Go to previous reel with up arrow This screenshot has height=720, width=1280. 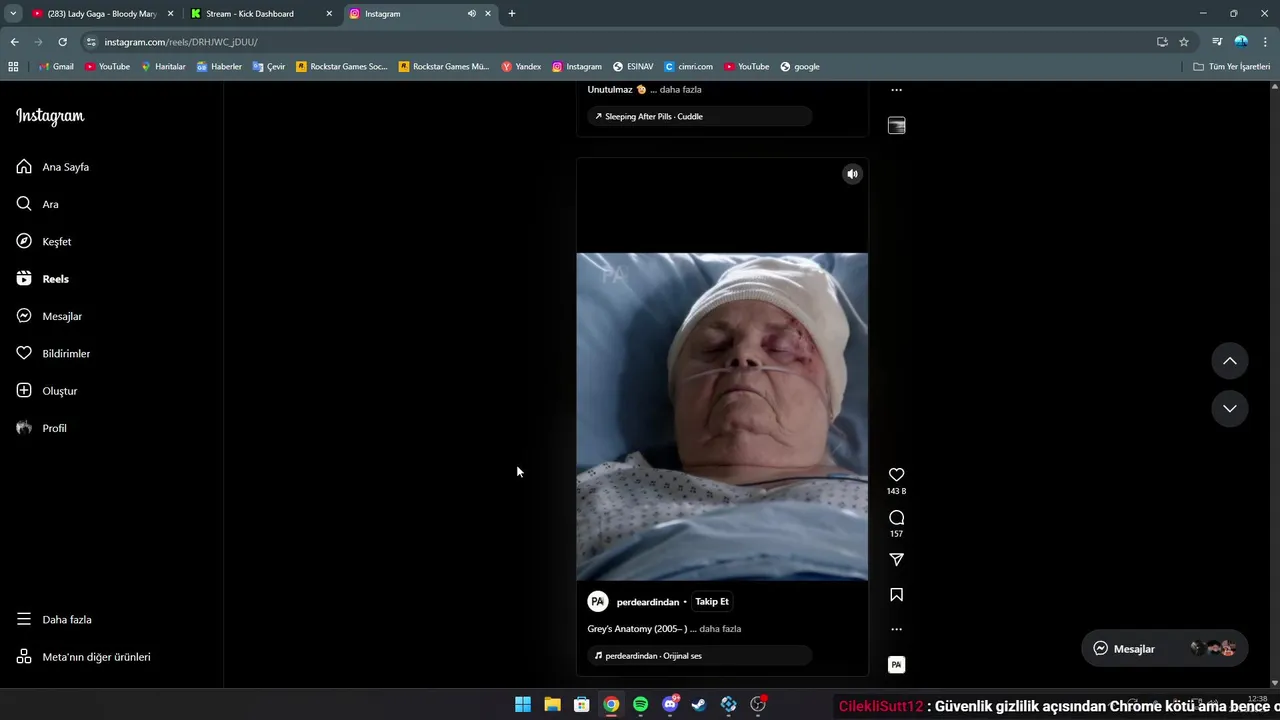1230,361
